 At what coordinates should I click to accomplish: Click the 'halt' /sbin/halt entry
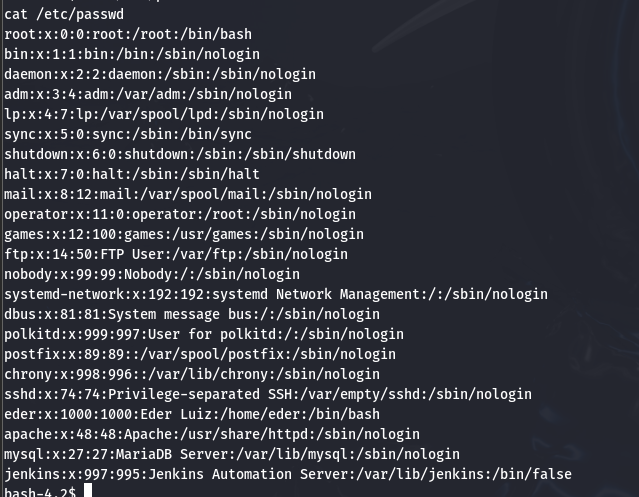pos(132,174)
